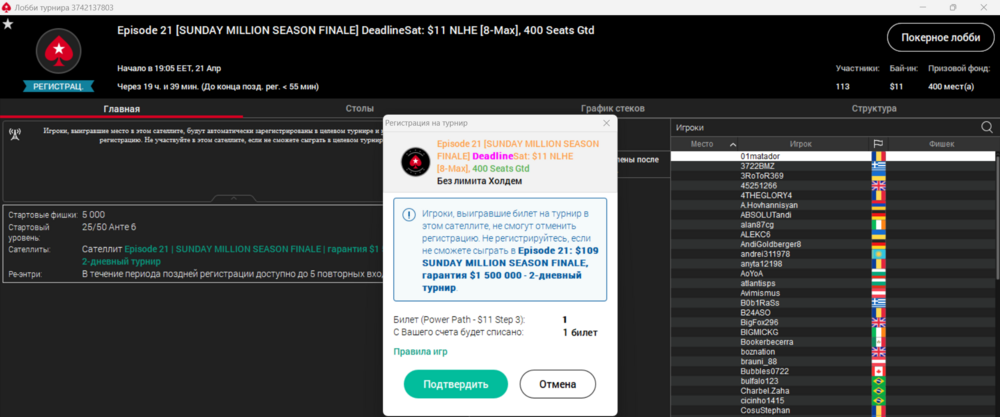Click the Бай-ин value $11

click(896, 87)
